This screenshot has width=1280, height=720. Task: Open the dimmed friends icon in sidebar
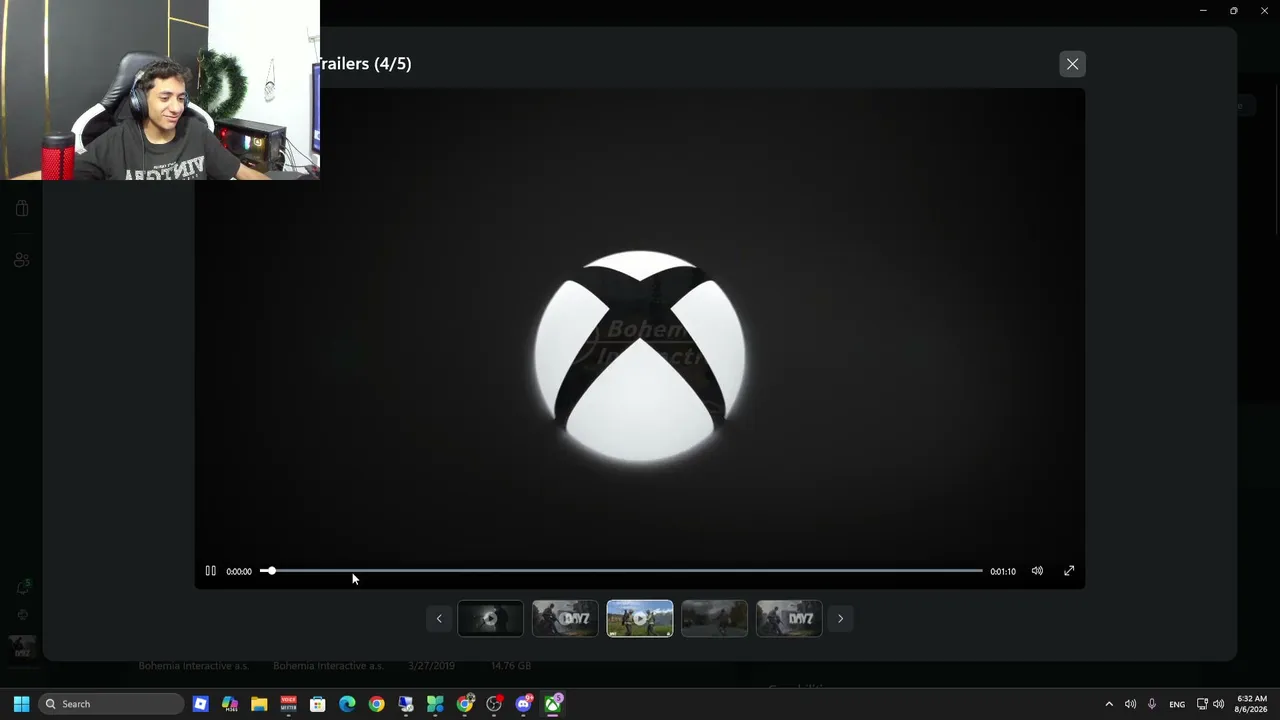pos(22,260)
